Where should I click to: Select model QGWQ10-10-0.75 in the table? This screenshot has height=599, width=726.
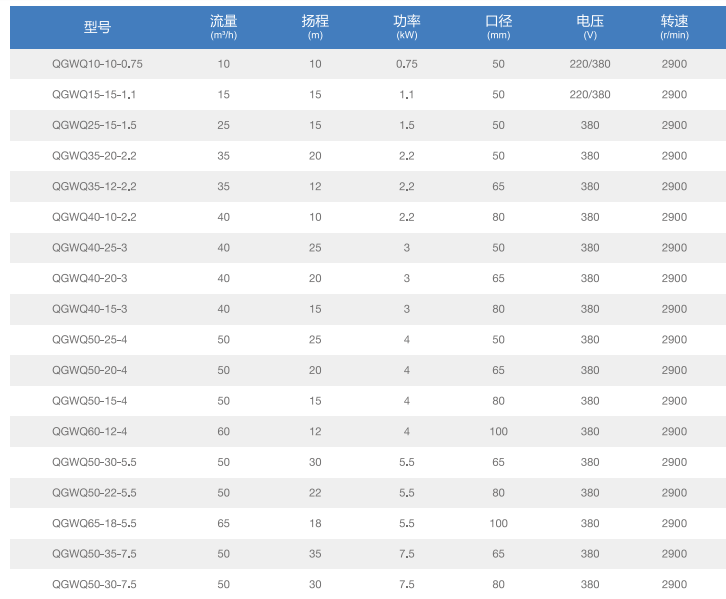pos(97,64)
